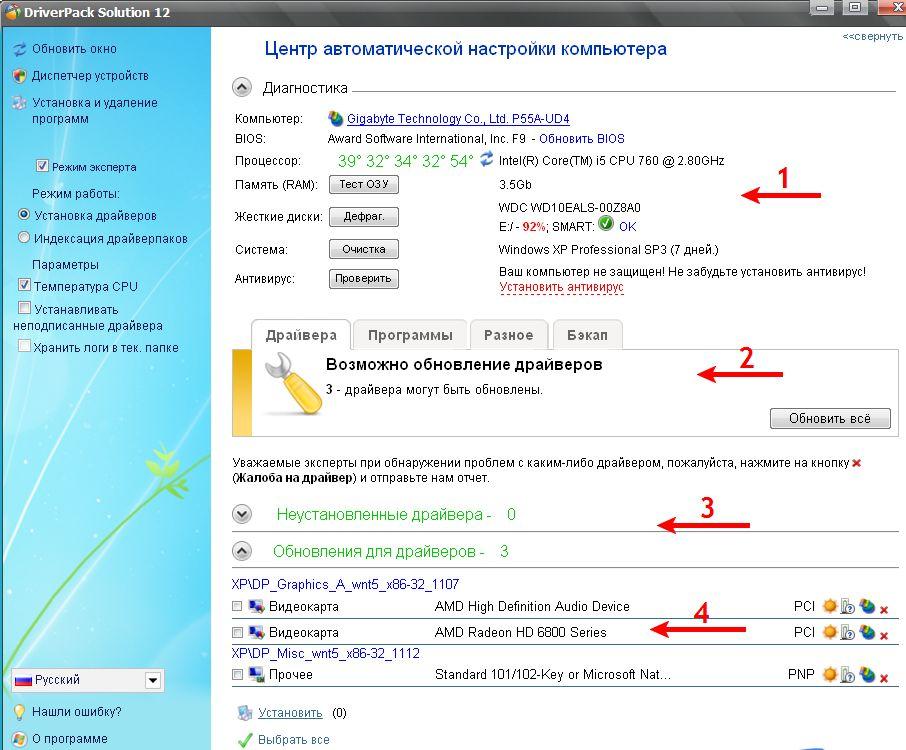
Task: Click the green checkmark beside Выбрать все
Action: pos(245,740)
